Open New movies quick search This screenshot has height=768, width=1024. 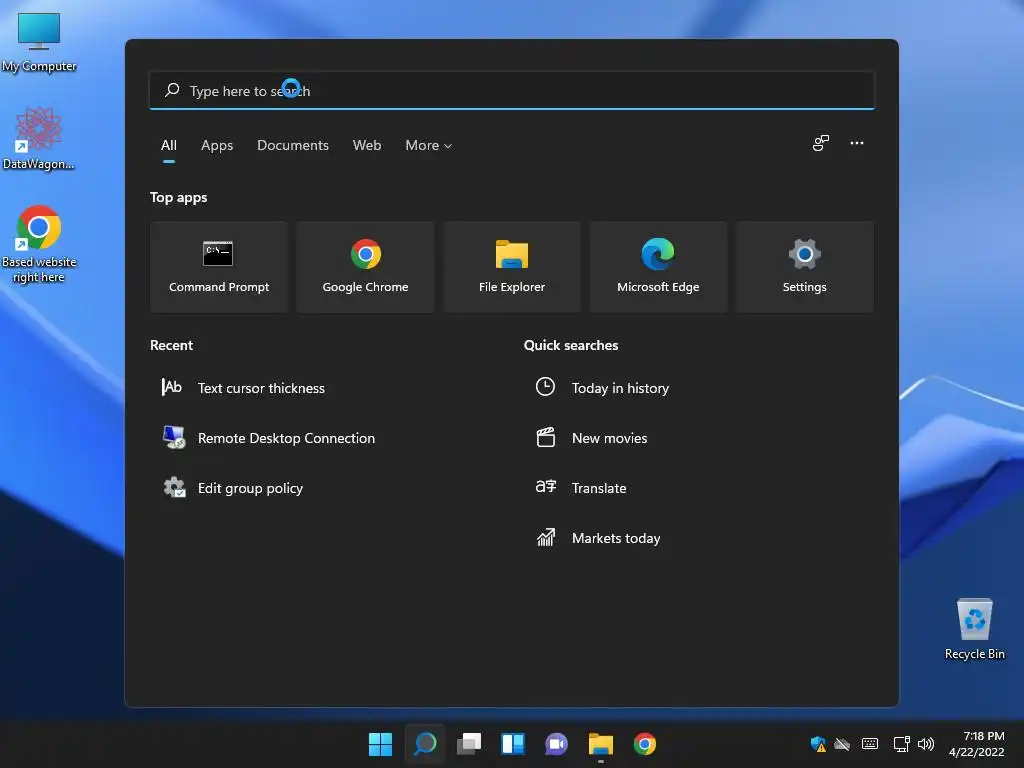(592, 438)
